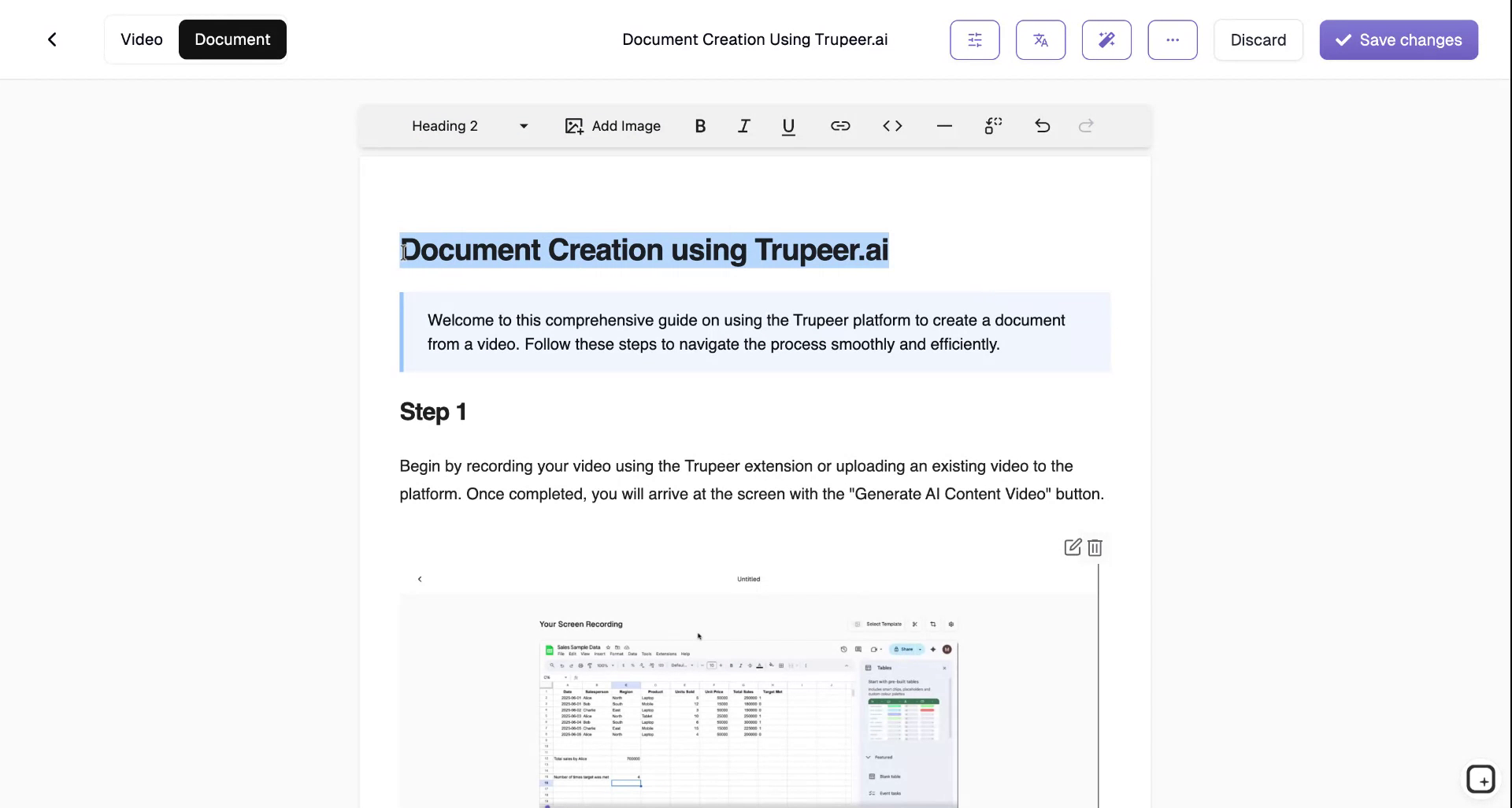This screenshot has height=808, width=1512.
Task: Toggle bold formatting
Action: tap(699, 125)
